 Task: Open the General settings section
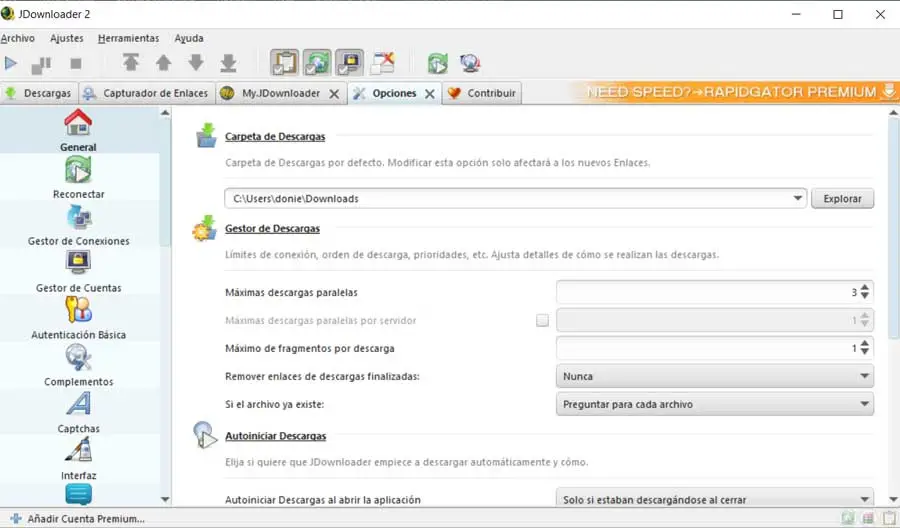pos(79,130)
